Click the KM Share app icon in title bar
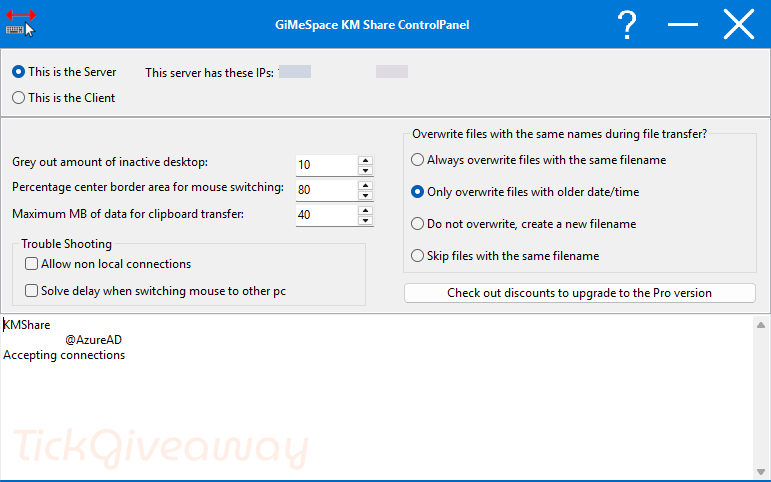Screen dimensions: 771x482 pos(21,23)
